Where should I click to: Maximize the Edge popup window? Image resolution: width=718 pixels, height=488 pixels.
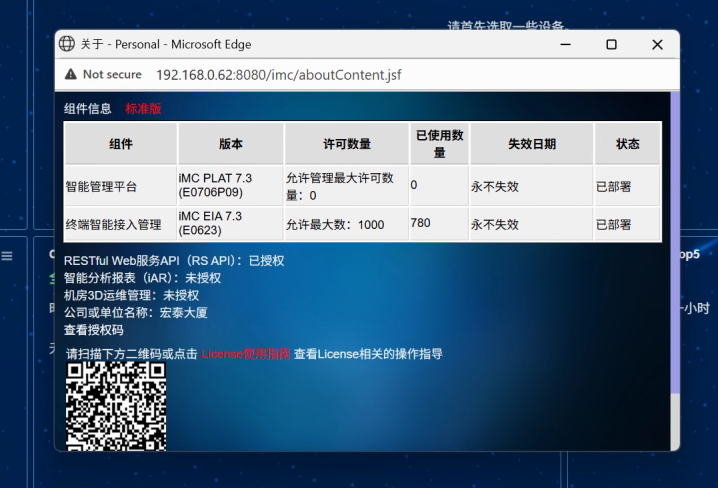click(x=611, y=44)
